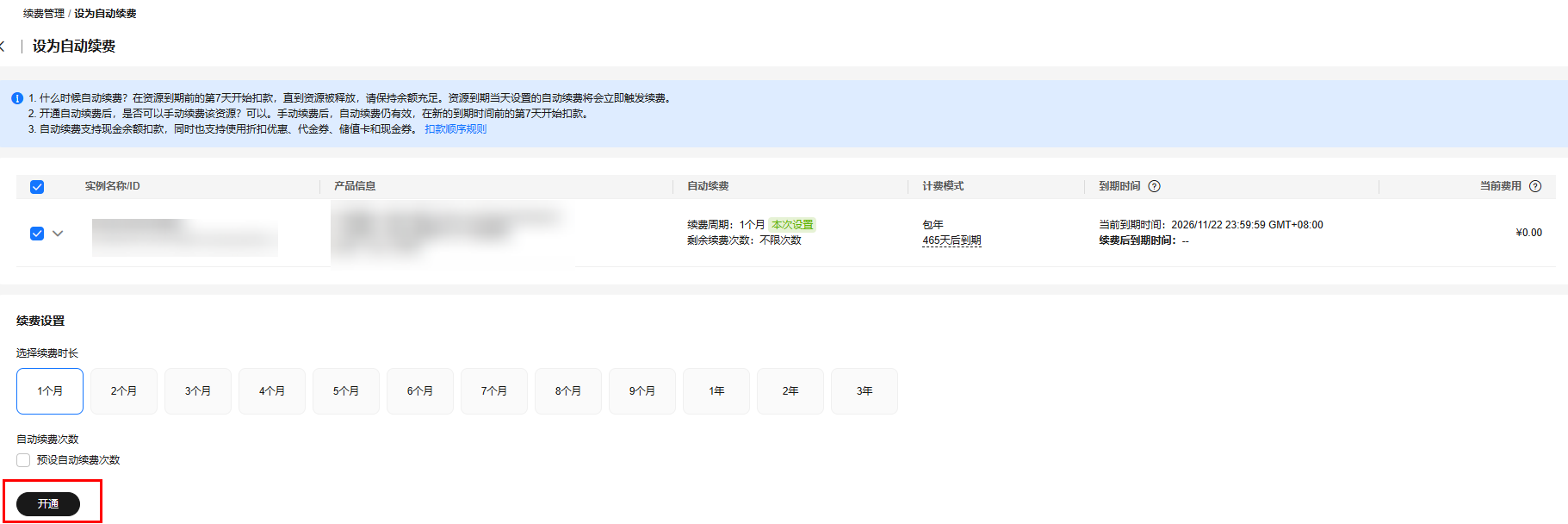Click the blue info icon in the notice
This screenshot has height=524, width=1568.
click(16, 98)
